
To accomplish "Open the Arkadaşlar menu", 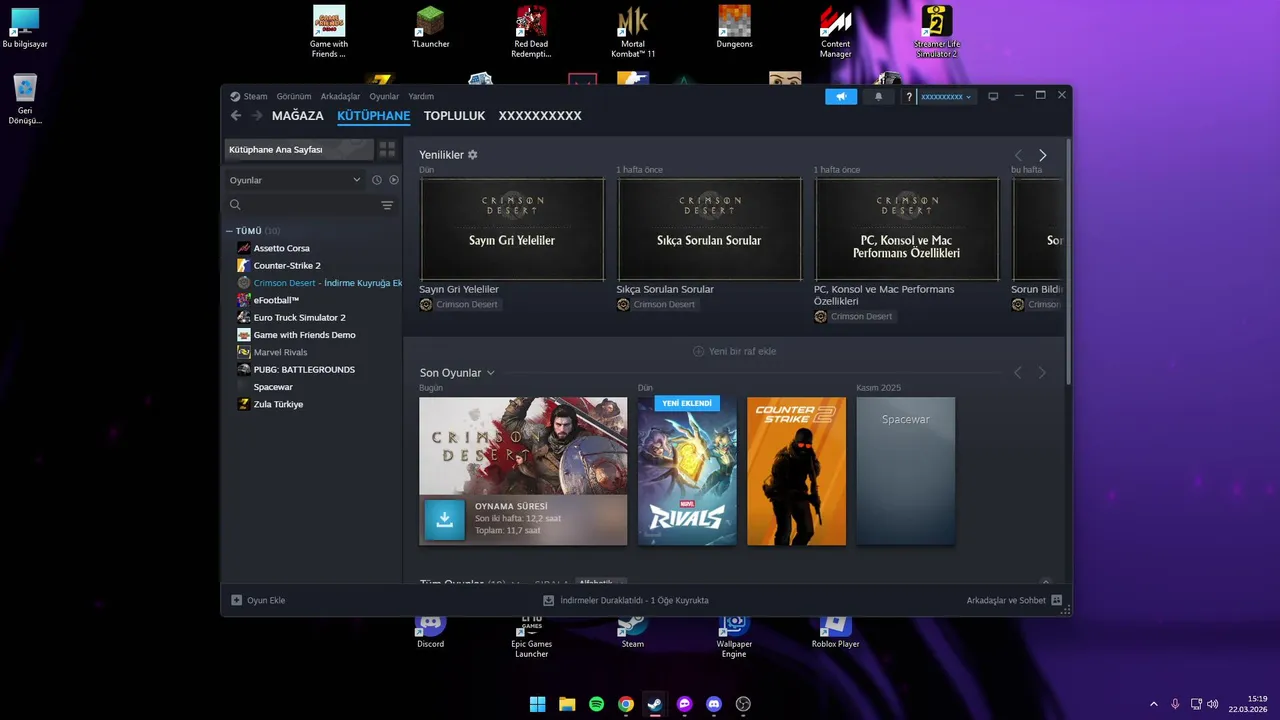I will click(340, 97).
